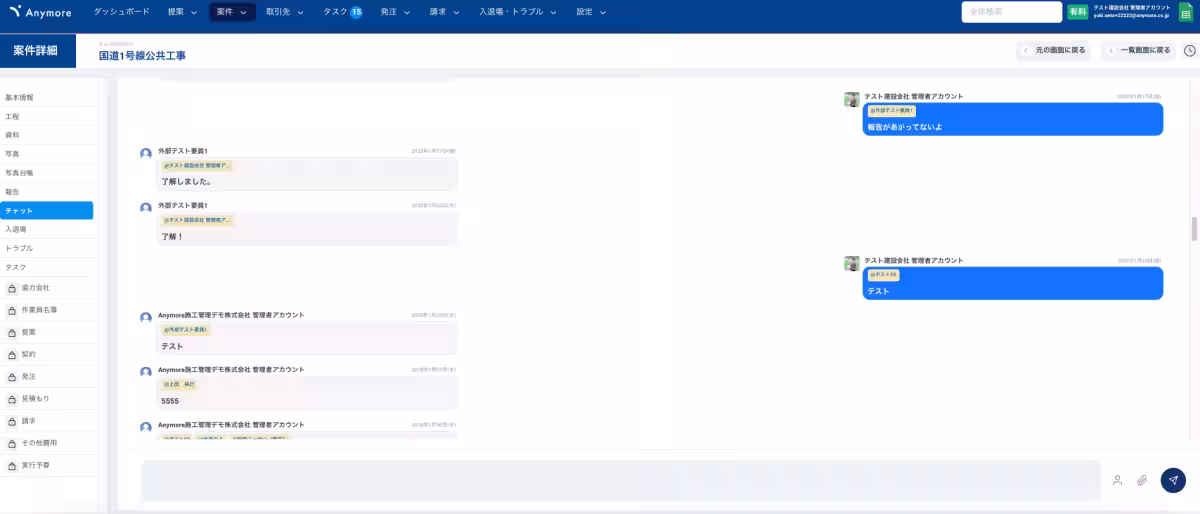Expand the 請求 dropdown in the top bar
Screen dimensions: 1200x514
point(445,12)
